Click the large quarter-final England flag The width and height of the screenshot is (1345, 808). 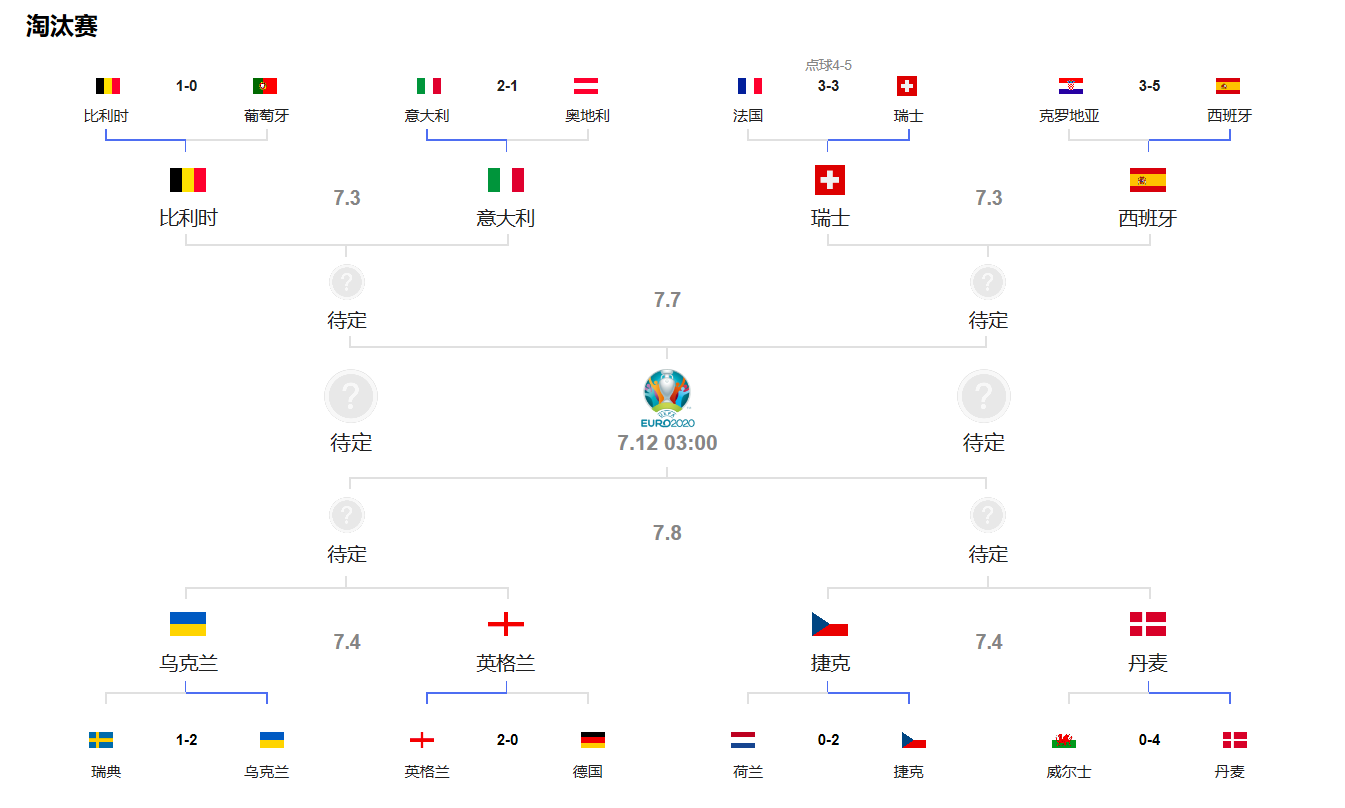506,625
